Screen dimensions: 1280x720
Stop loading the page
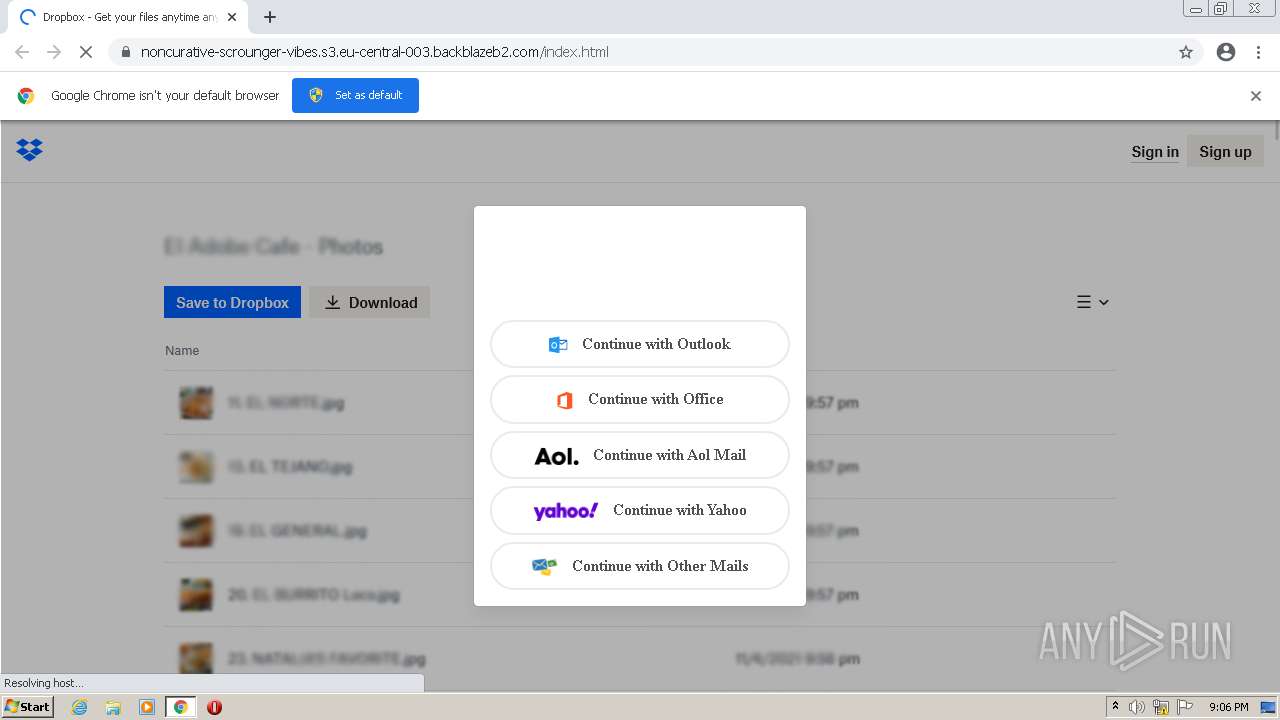pos(86,52)
